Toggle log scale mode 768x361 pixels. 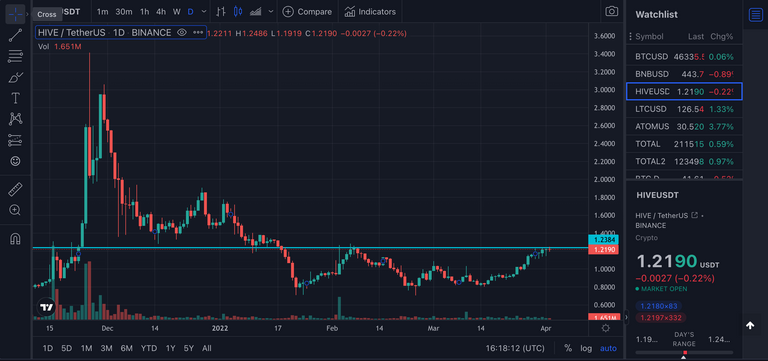pos(586,348)
